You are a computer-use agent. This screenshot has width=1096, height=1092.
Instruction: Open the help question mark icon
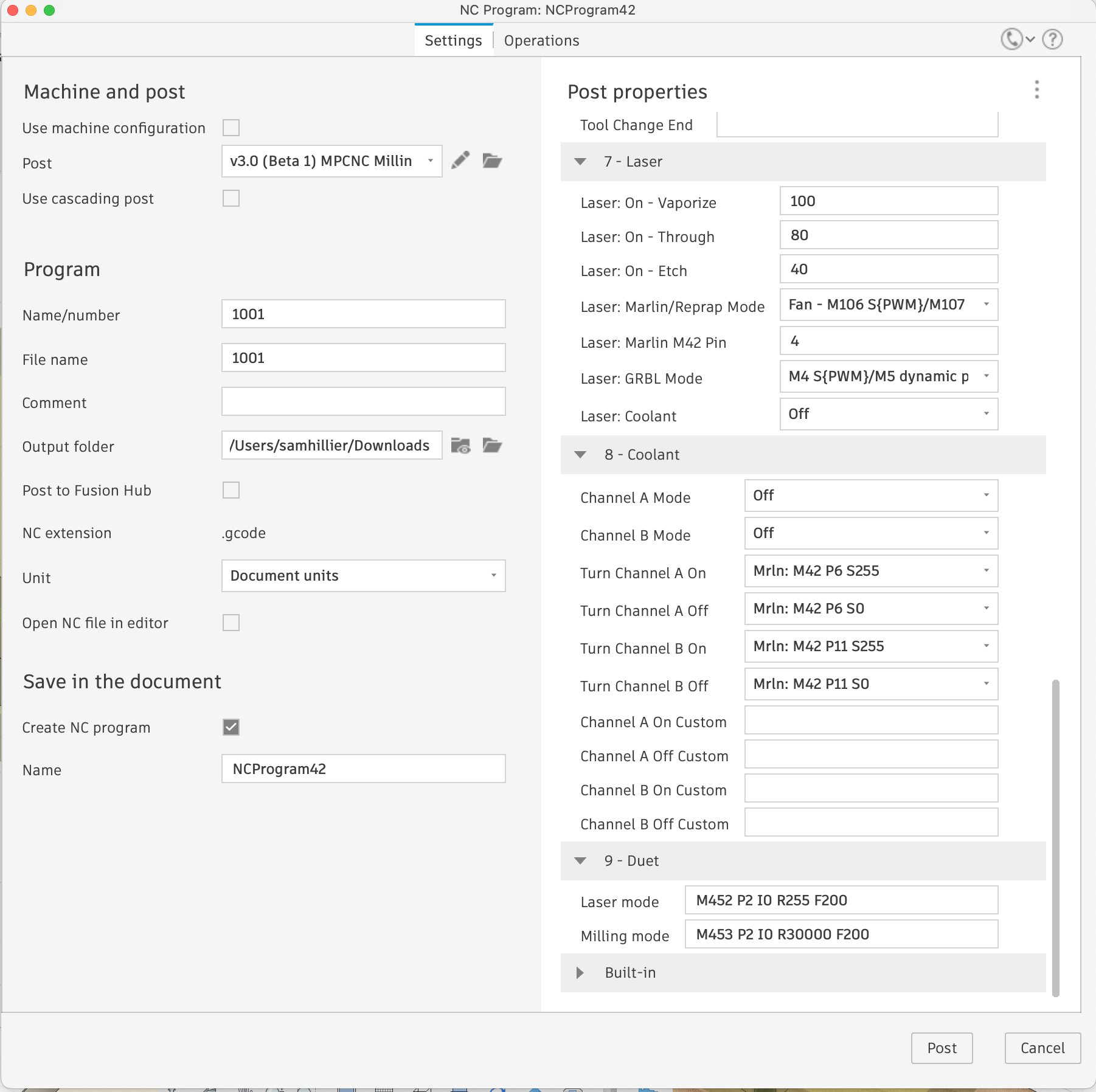(x=1052, y=40)
